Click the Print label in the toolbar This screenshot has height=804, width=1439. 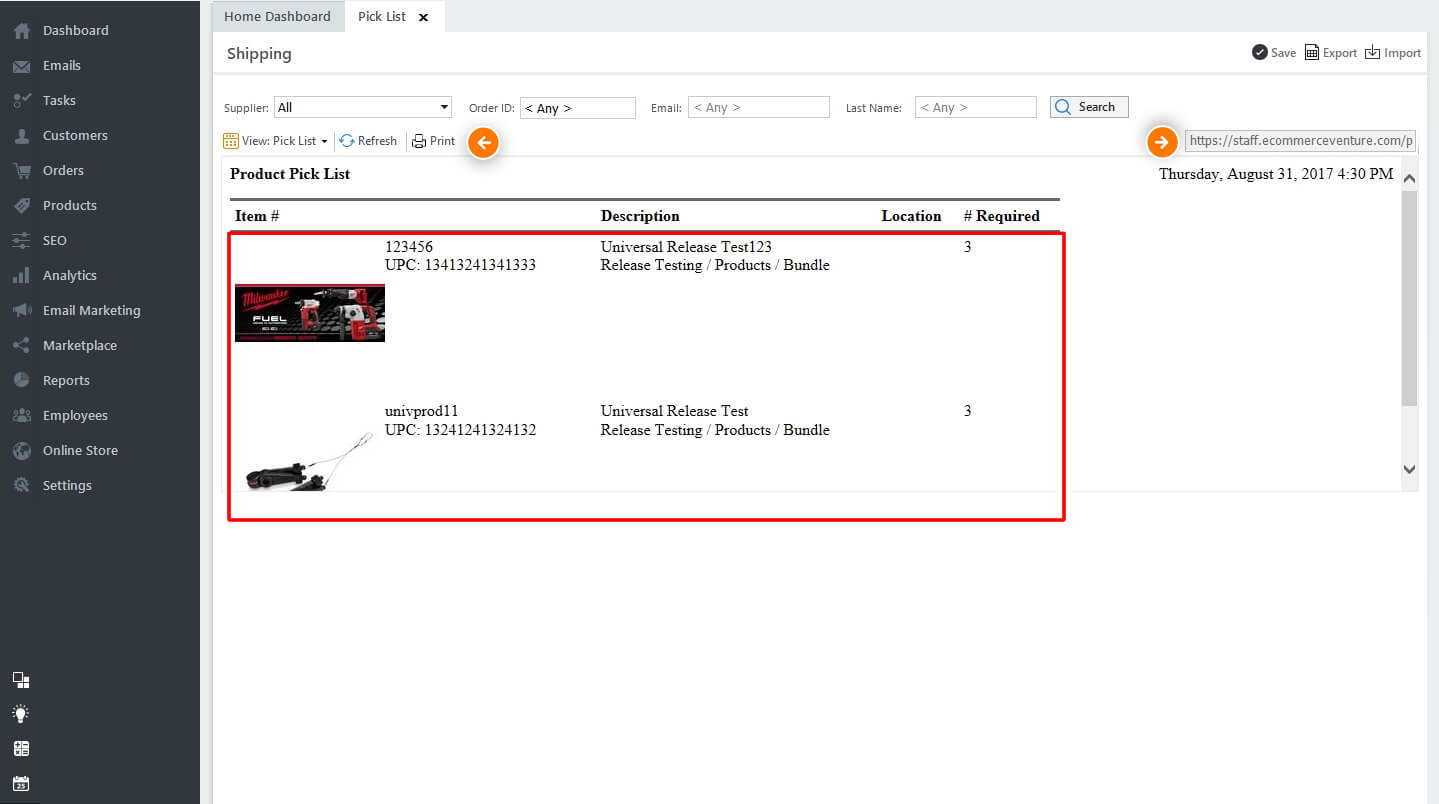pos(442,141)
